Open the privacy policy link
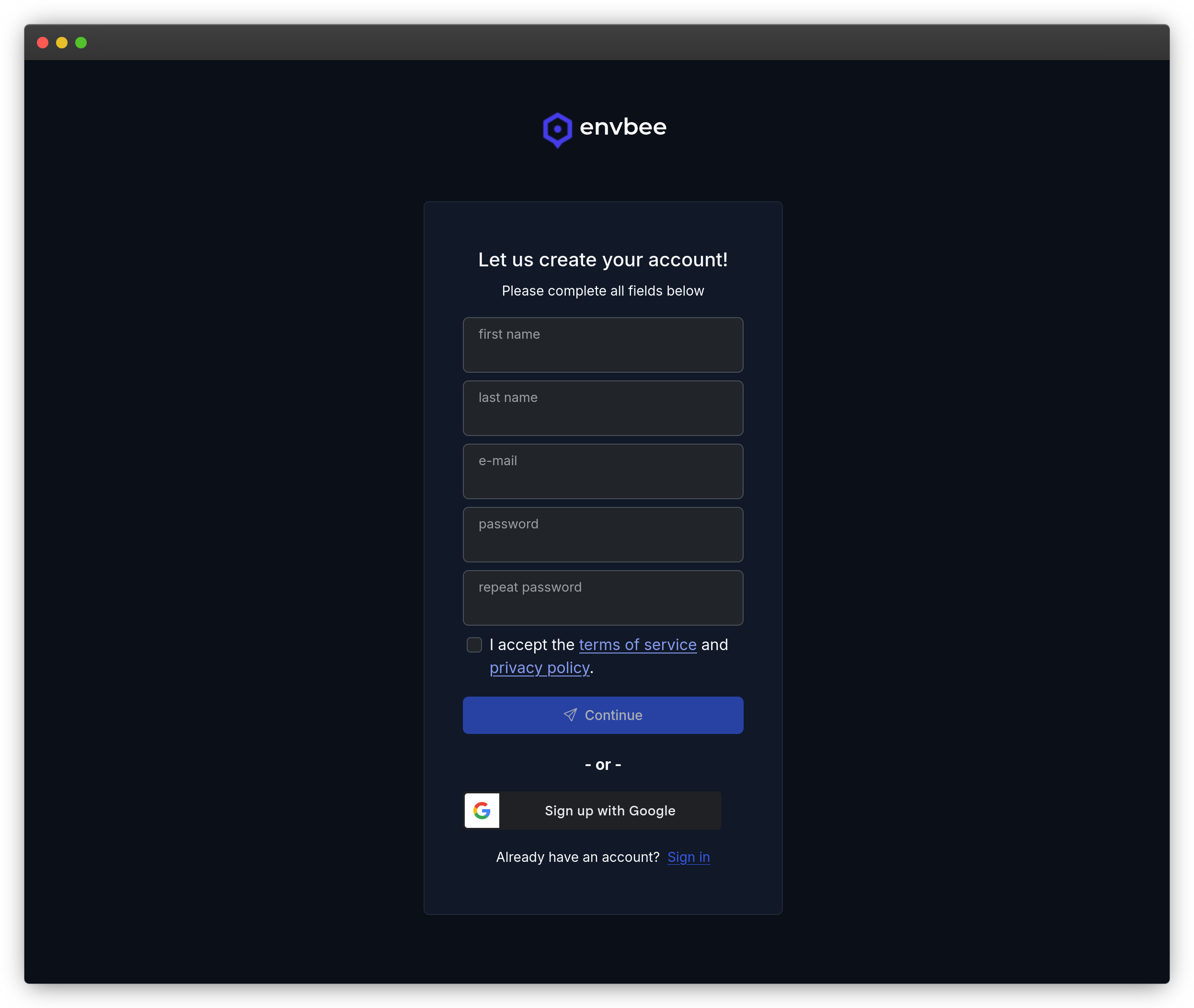 click(540, 667)
